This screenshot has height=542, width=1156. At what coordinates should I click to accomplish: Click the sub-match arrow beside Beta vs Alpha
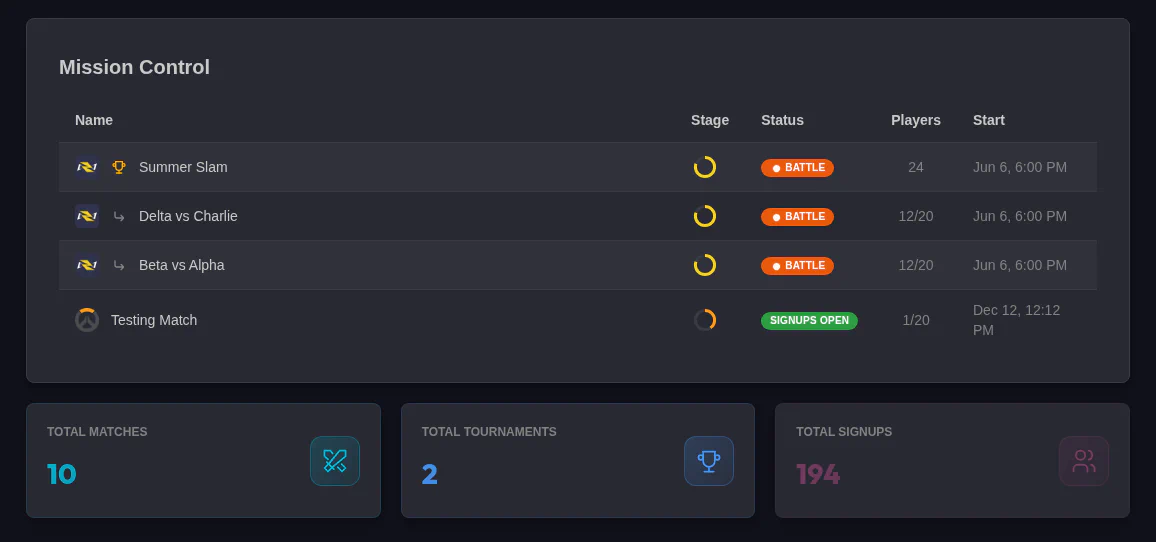pyautogui.click(x=119, y=265)
